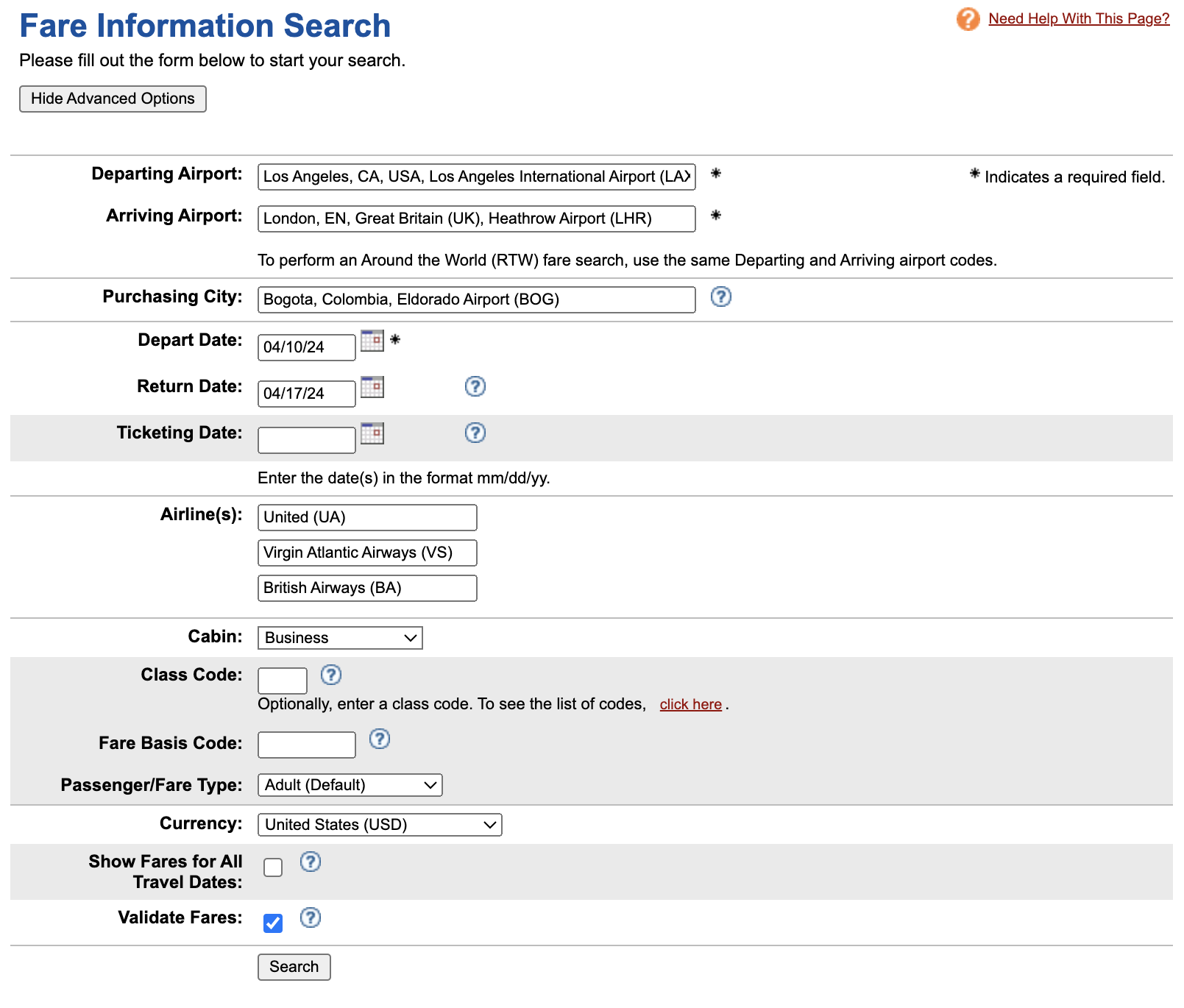Click the empty Ticketing Date field
1184x1008 pixels.
[307, 440]
